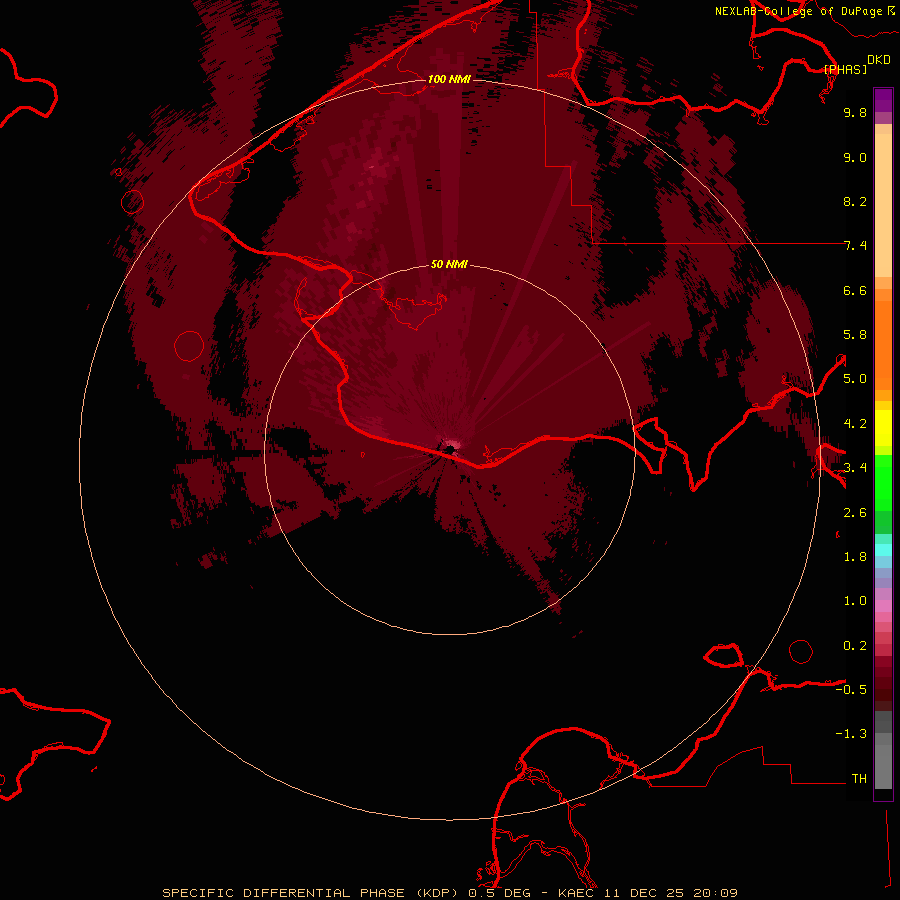This screenshot has width=900, height=900.
Task: Click the 5.0 value on color scale
Action: point(855,379)
